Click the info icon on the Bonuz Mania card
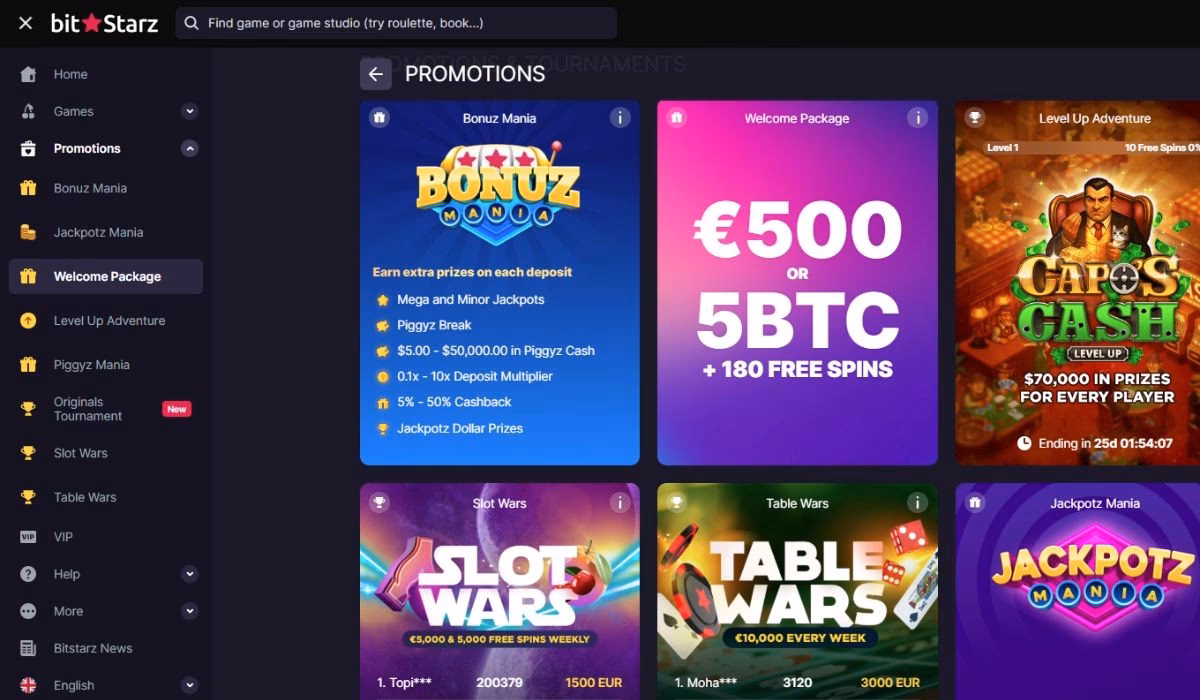This screenshot has width=1200, height=700. pyautogui.click(x=620, y=117)
